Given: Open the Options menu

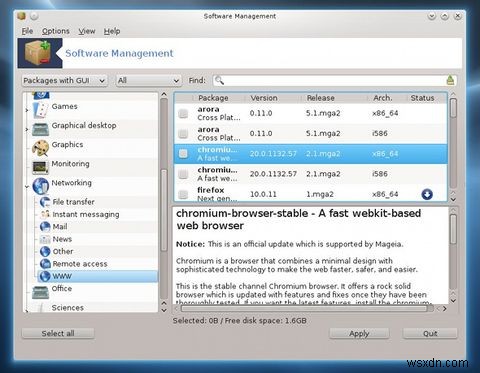Looking at the screenshot, I should tap(56, 31).
